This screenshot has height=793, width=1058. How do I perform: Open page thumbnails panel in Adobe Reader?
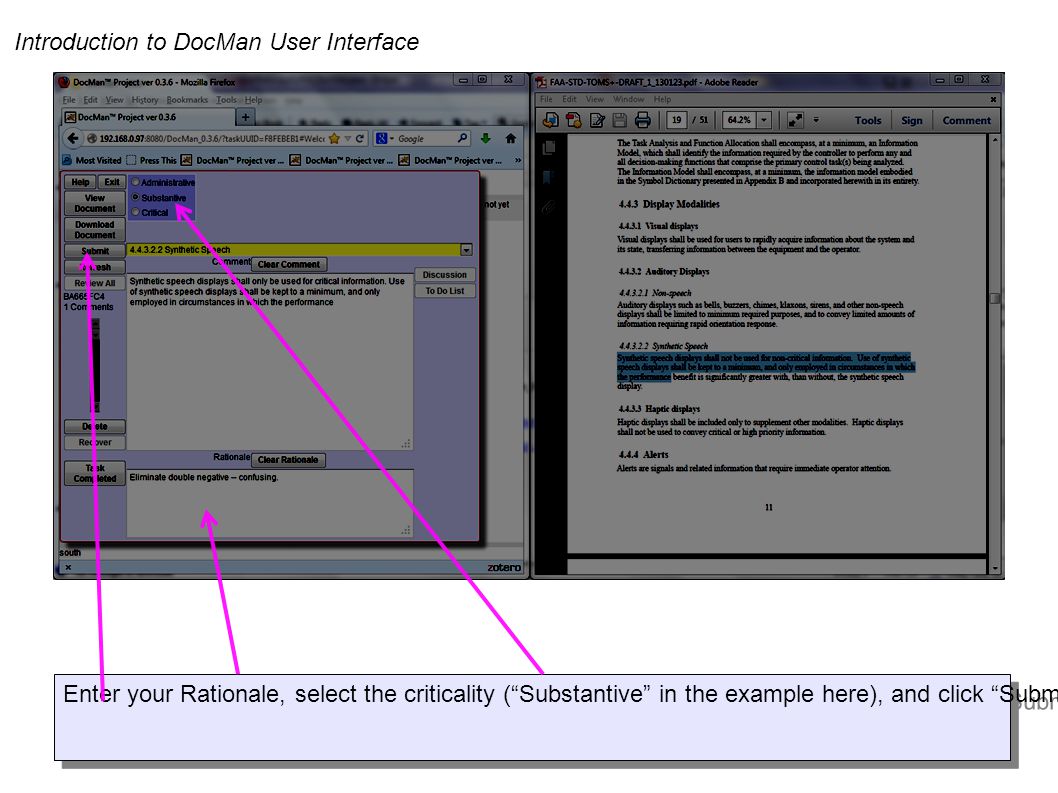[x=549, y=147]
